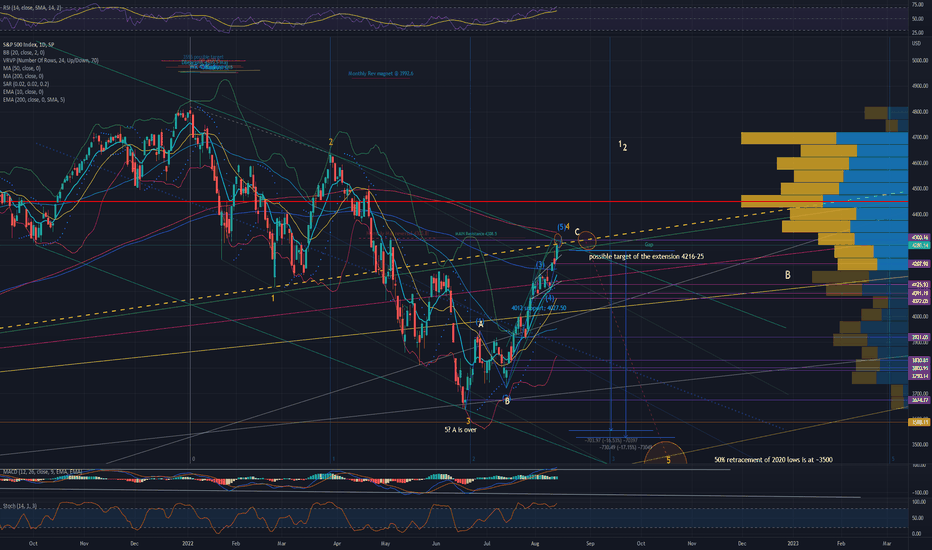Viewport: 932px width, 550px height.
Task: Click the orange price tag on the axis
Action: [x=919, y=422]
